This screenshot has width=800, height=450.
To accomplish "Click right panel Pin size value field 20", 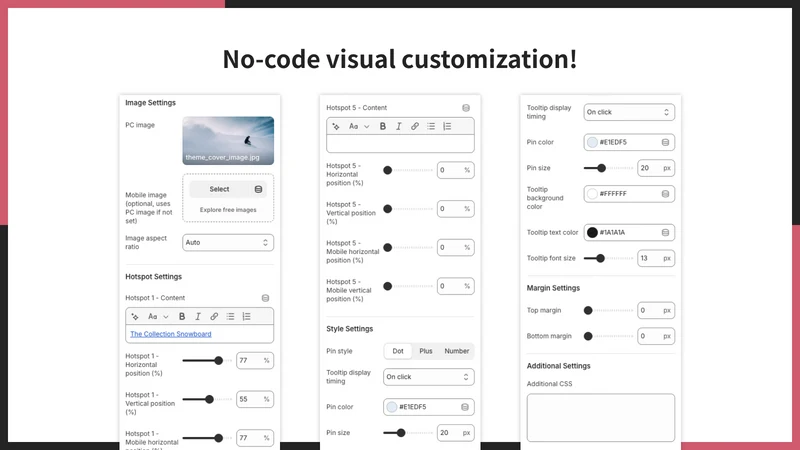I will pyautogui.click(x=656, y=168).
